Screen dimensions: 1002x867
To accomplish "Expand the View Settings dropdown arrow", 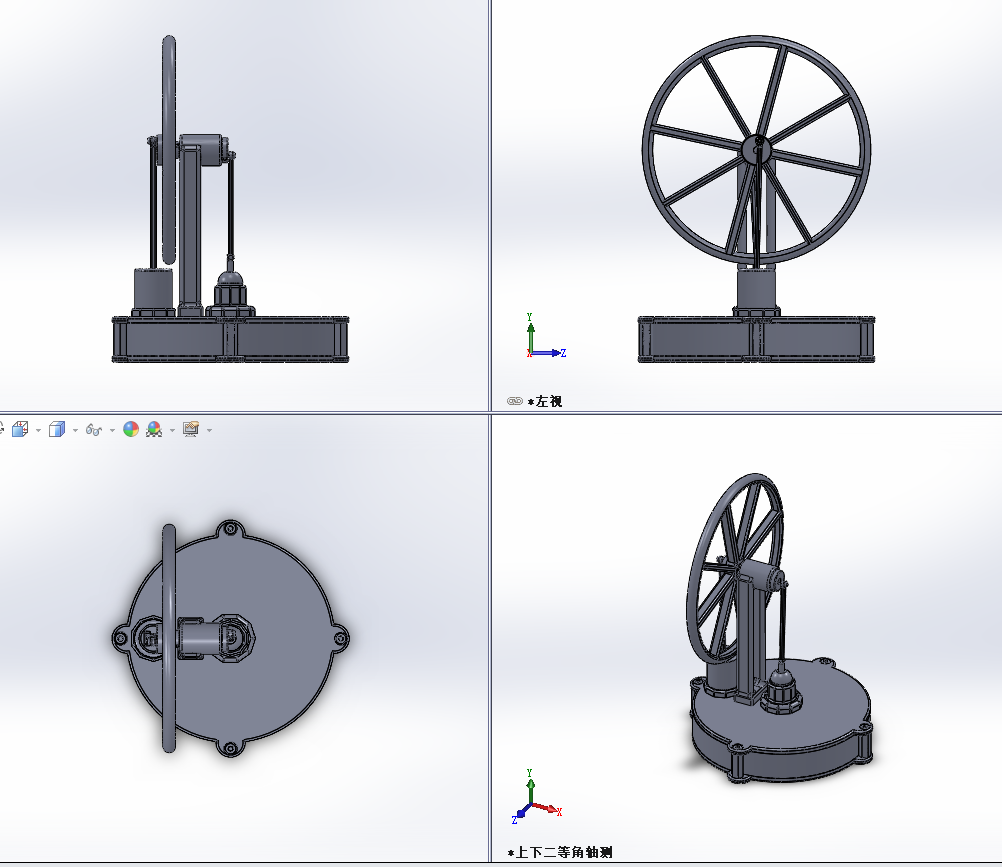I will point(210,431).
